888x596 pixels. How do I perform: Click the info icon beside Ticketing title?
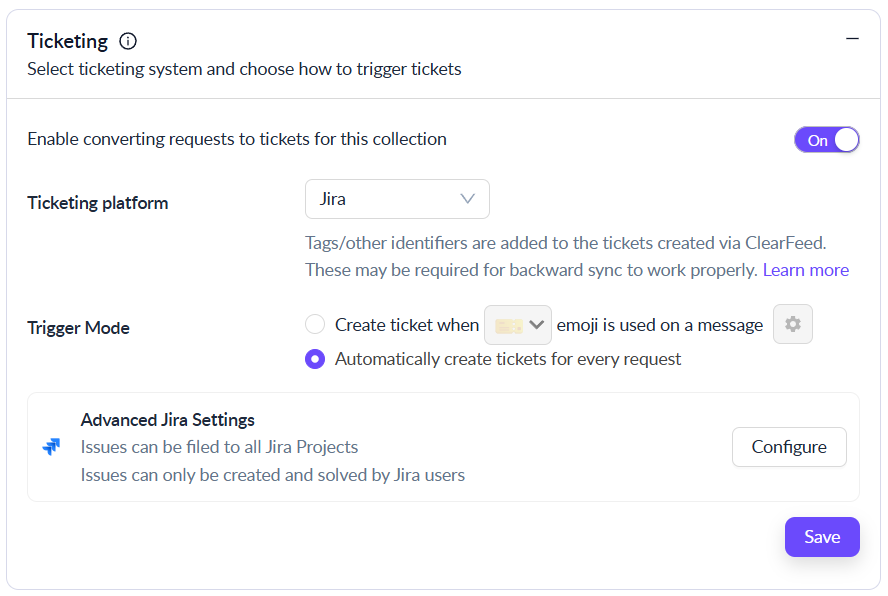[128, 41]
